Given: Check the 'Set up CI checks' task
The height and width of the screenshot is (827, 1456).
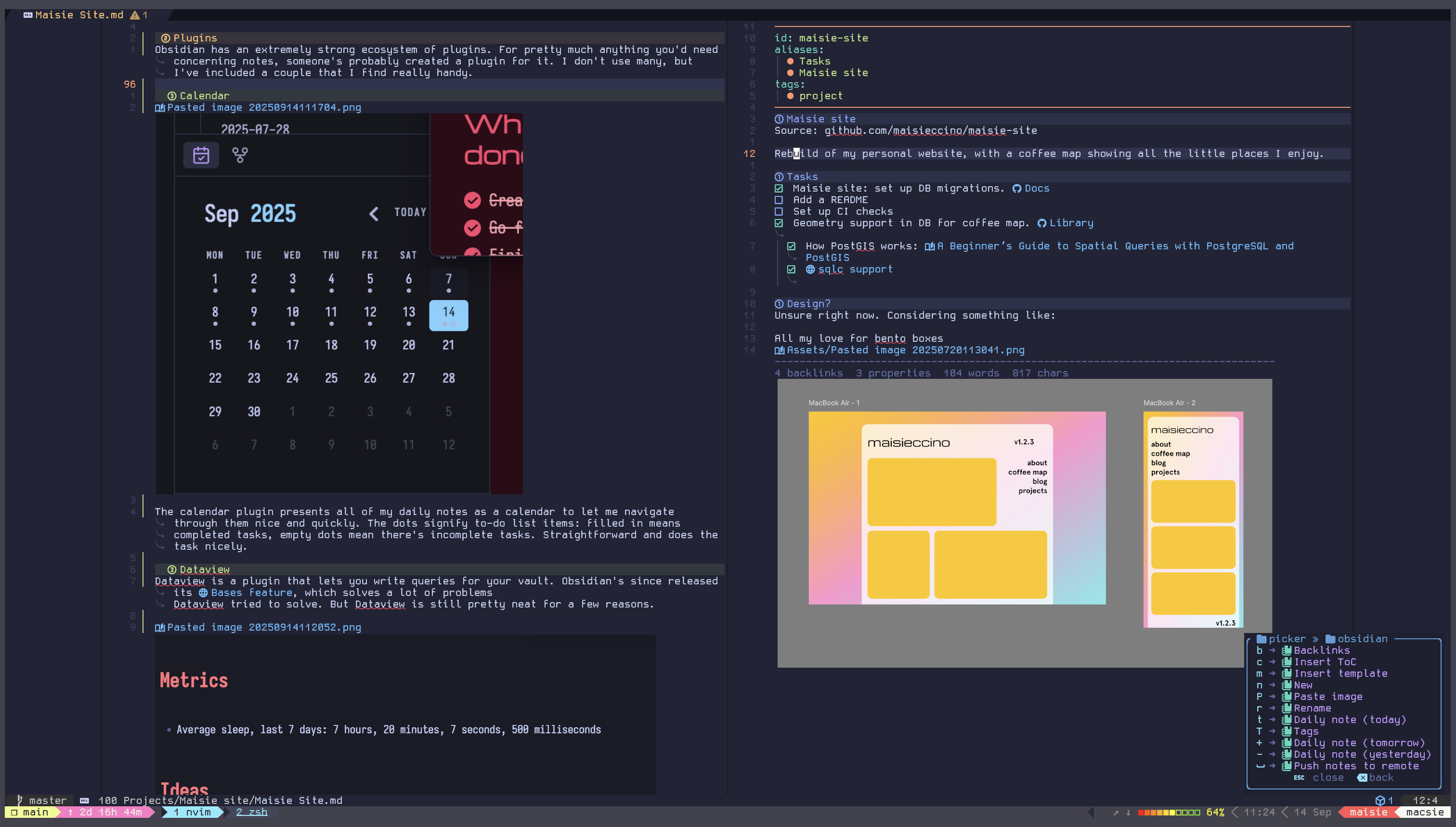Looking at the screenshot, I should [x=779, y=212].
